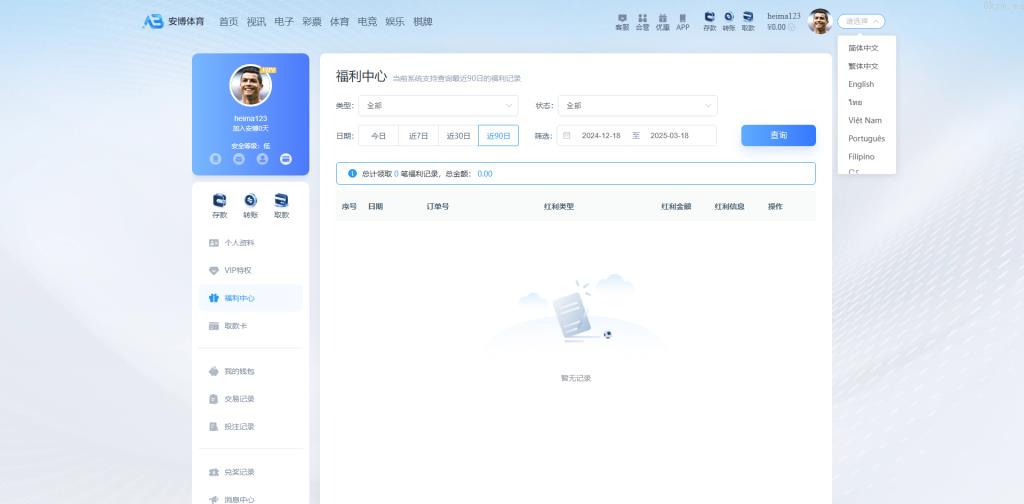This screenshot has height=504, width=1024.
Task: Click the 取款 withdraw icon in sidebar
Action: click(281, 203)
